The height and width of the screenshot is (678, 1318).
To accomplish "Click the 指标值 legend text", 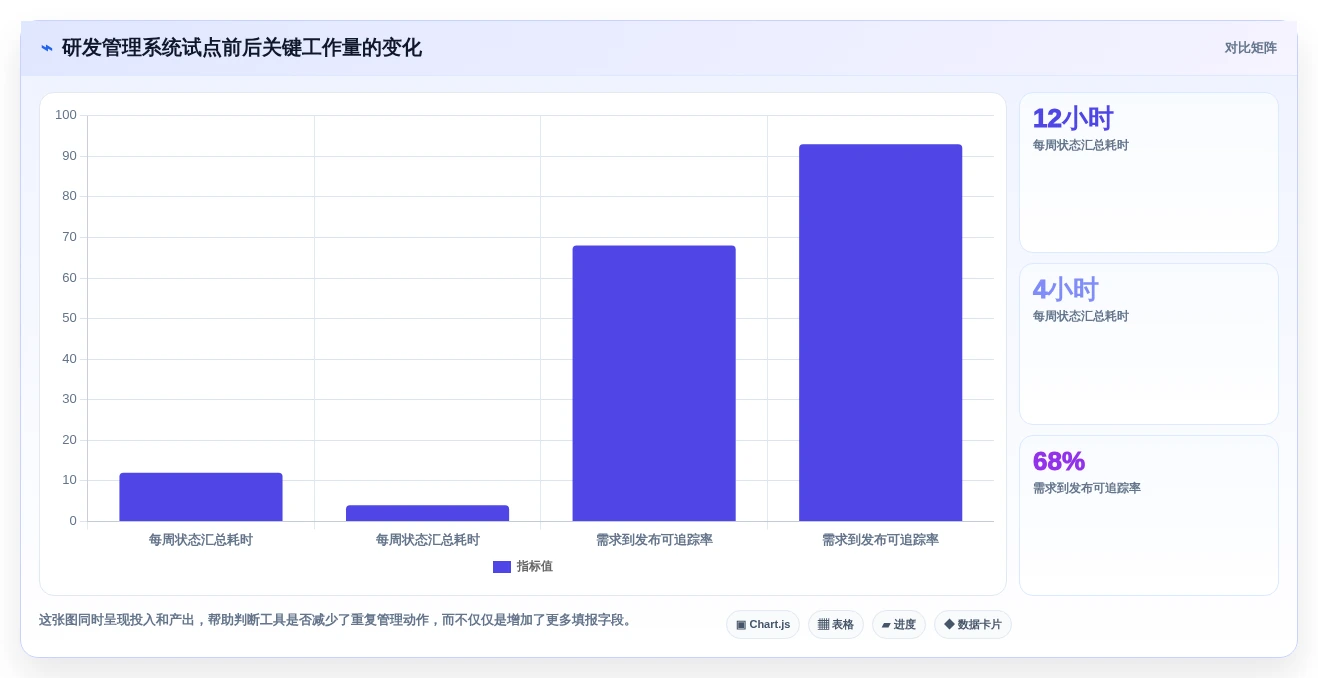I will [535, 567].
